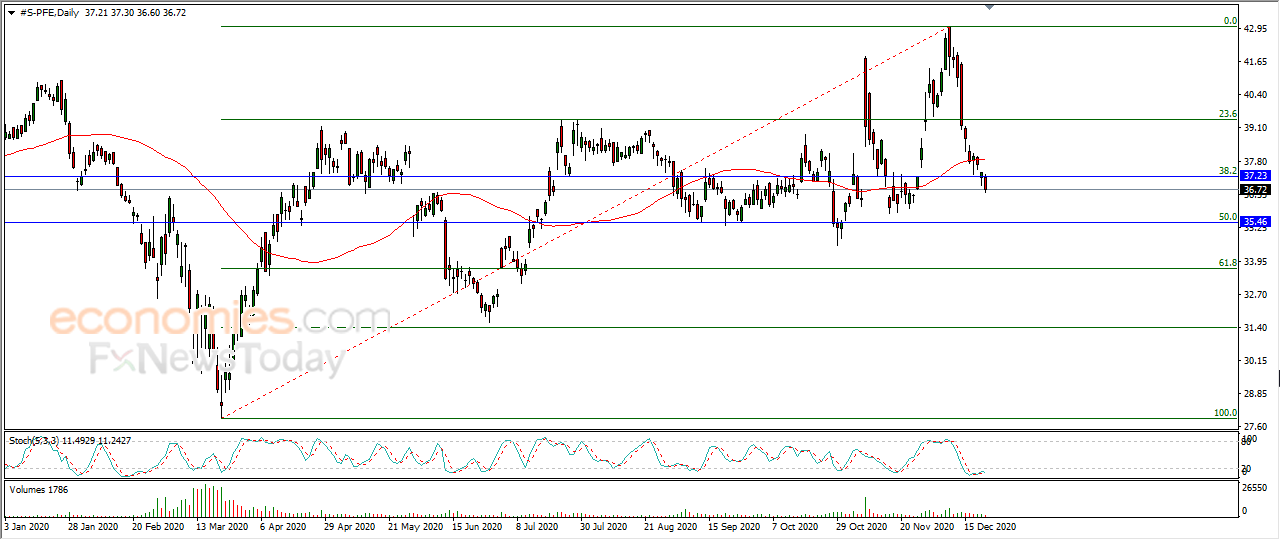This screenshot has height=540, width=1280.
Task: Select the blue 37.23 price label
Action: (1255, 175)
